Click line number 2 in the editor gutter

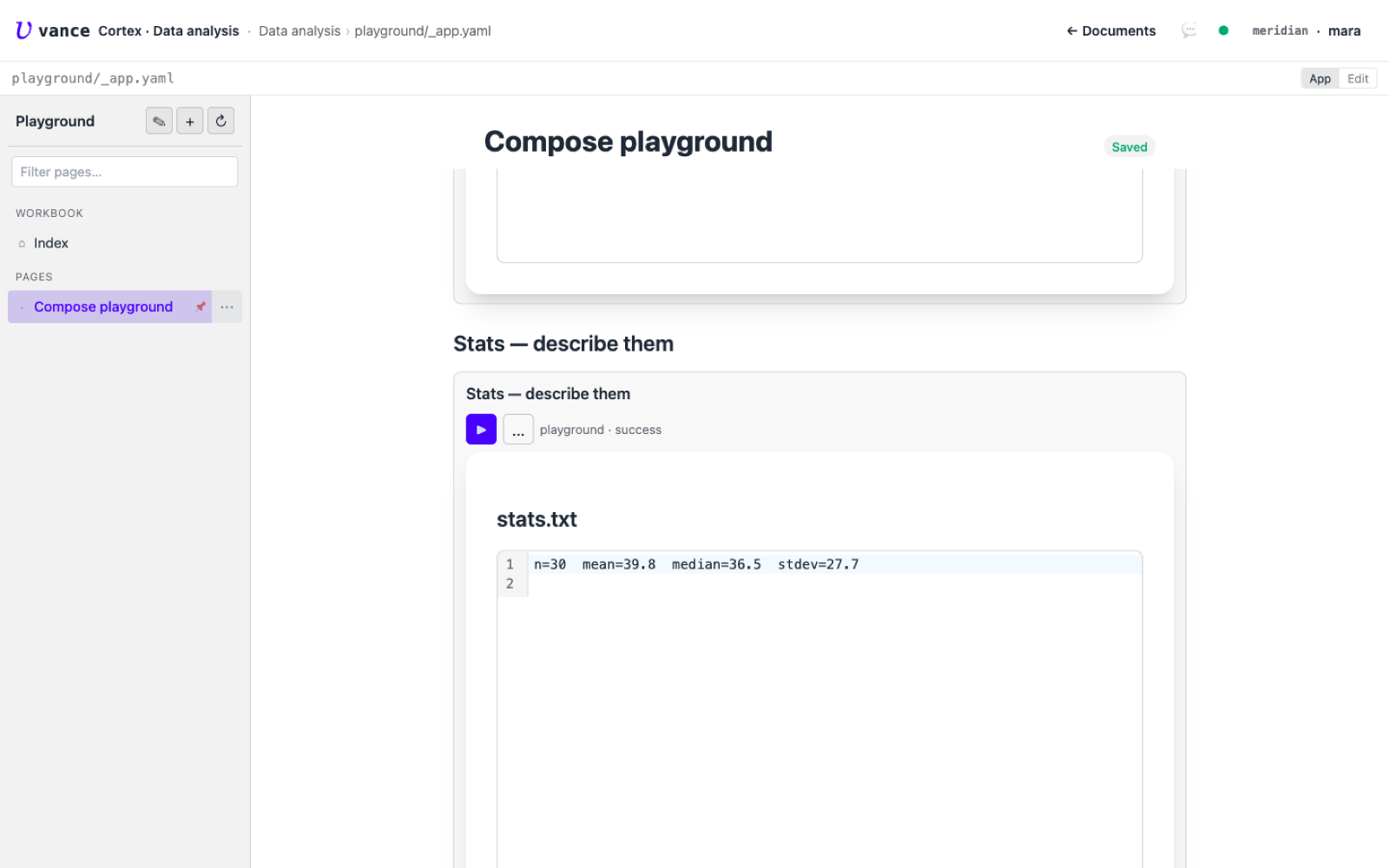click(510, 583)
